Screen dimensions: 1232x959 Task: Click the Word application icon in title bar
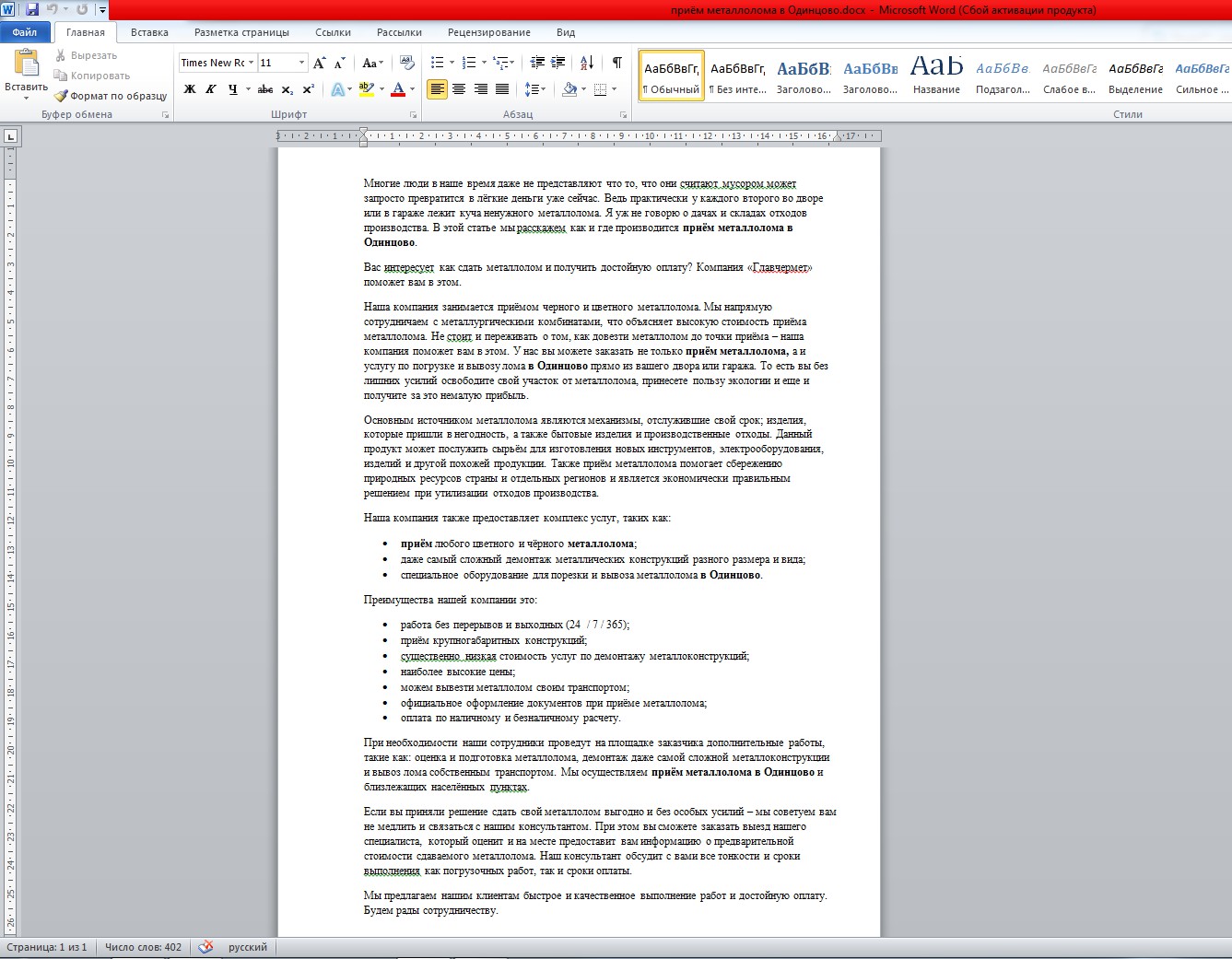coord(8,9)
